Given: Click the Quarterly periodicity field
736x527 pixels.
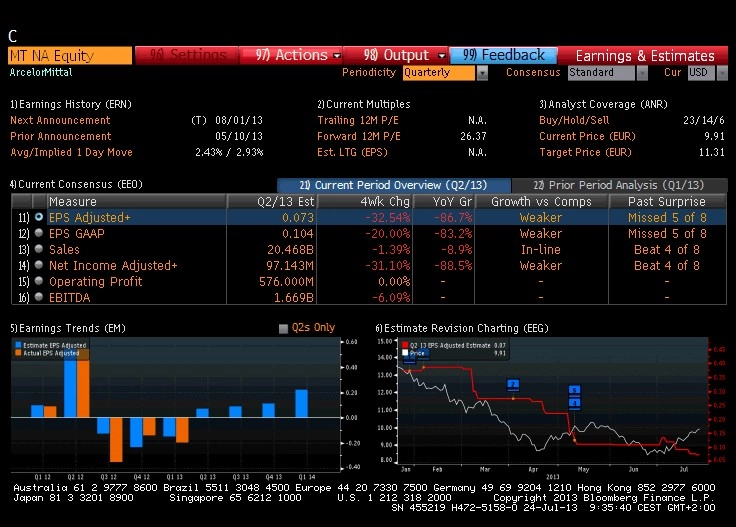Looking at the screenshot, I should click(438, 73).
